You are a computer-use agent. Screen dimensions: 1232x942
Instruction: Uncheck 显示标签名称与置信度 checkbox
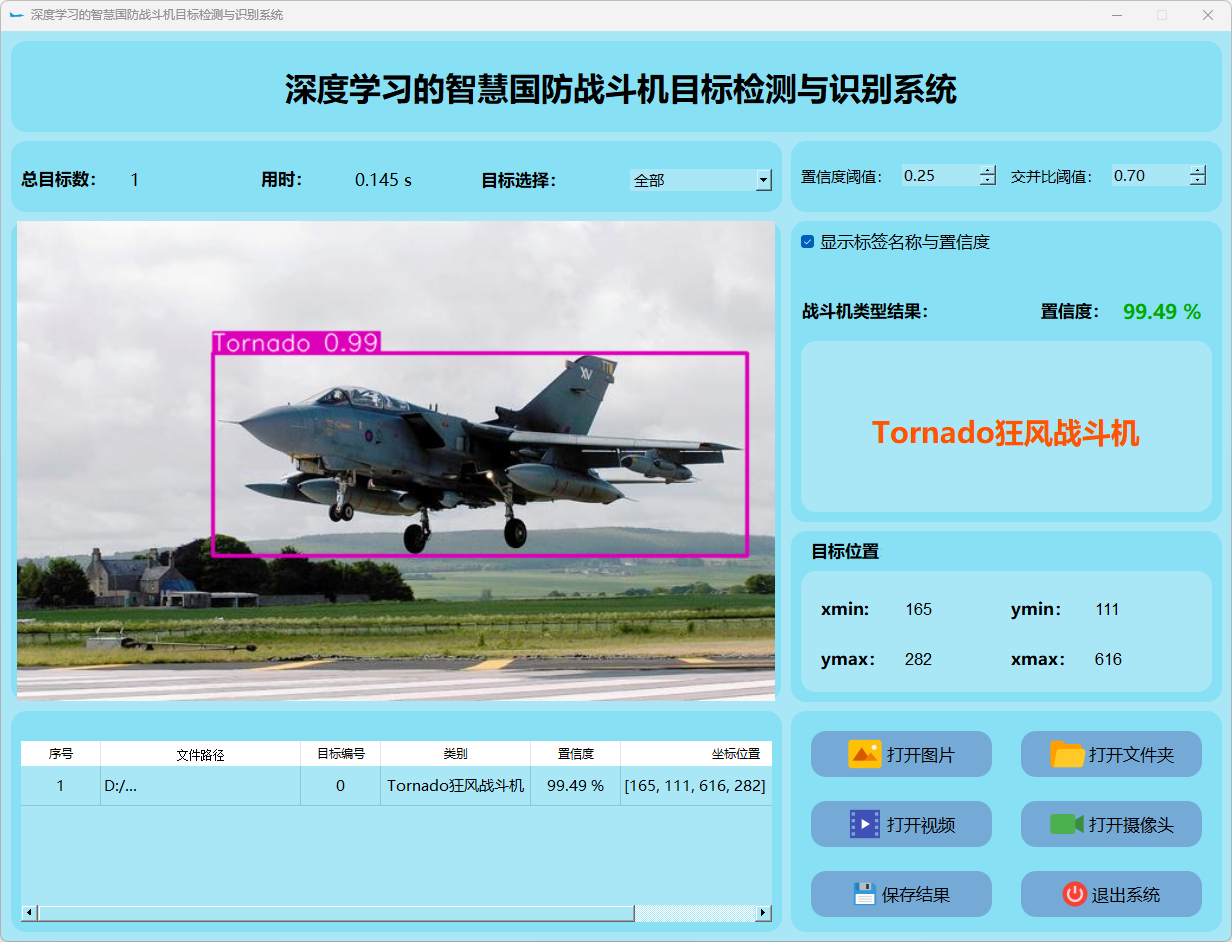(x=808, y=242)
